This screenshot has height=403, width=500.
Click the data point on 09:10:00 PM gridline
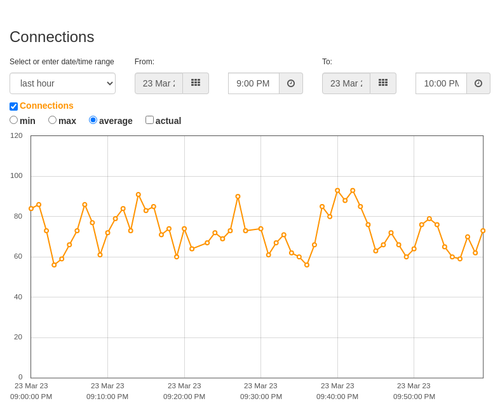[x=108, y=233]
